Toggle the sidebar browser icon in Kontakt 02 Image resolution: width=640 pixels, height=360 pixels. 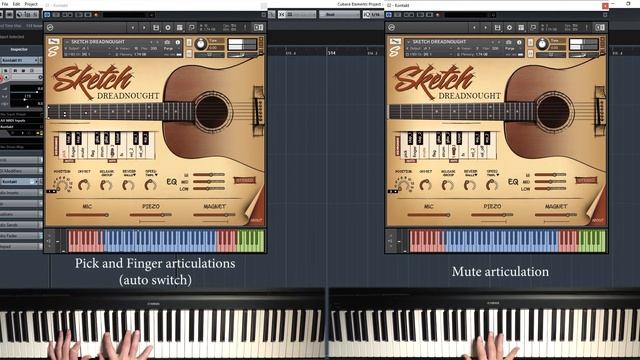point(600,27)
